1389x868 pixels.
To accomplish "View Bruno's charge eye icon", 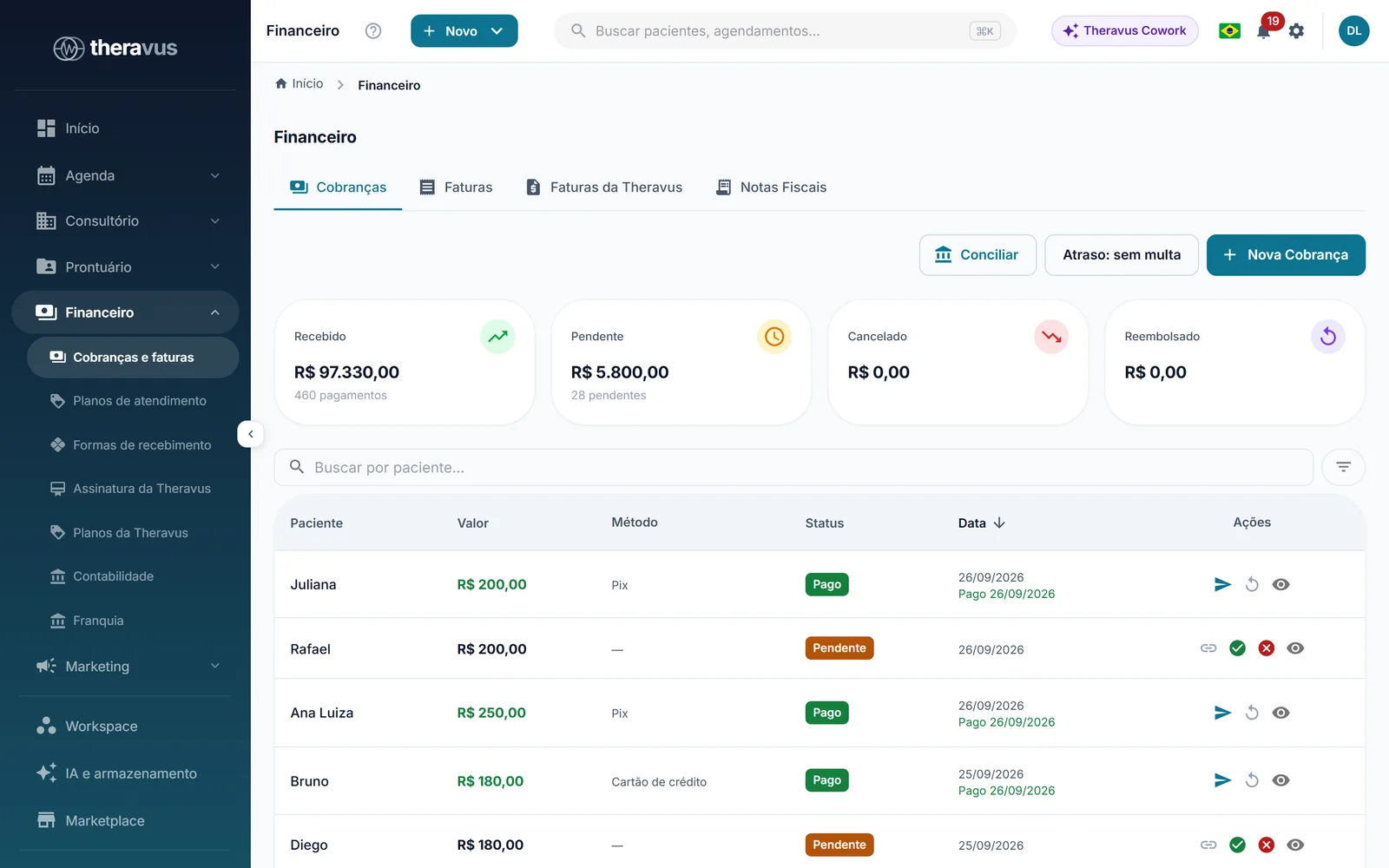I will (x=1280, y=780).
